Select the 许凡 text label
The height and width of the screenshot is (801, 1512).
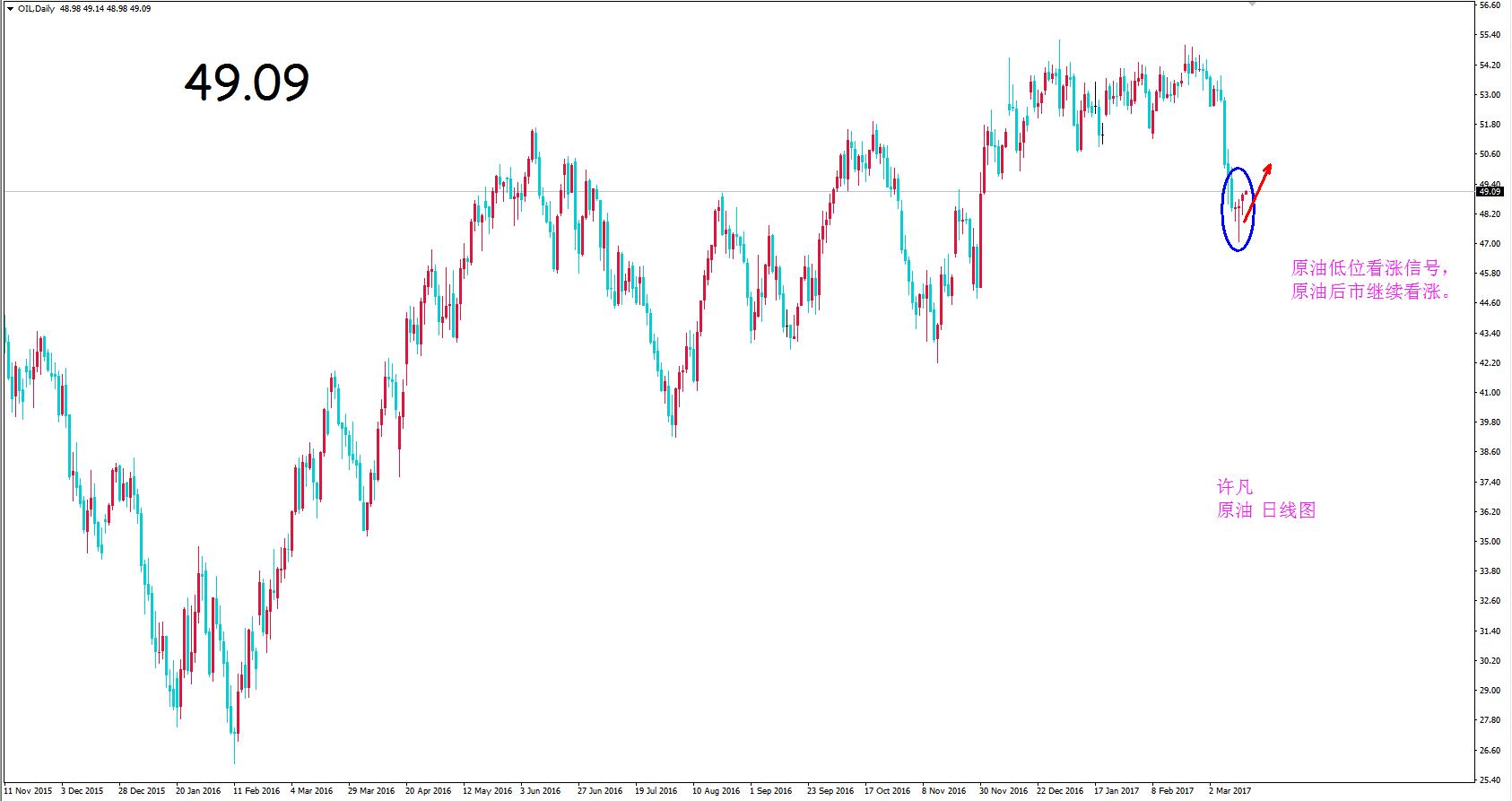[x=1234, y=487]
